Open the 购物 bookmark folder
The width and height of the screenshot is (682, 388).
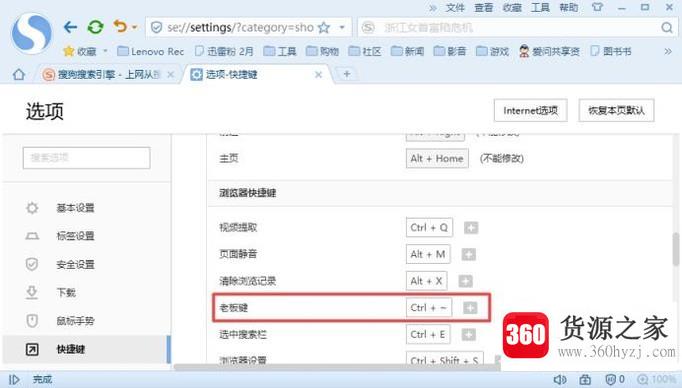coord(322,51)
